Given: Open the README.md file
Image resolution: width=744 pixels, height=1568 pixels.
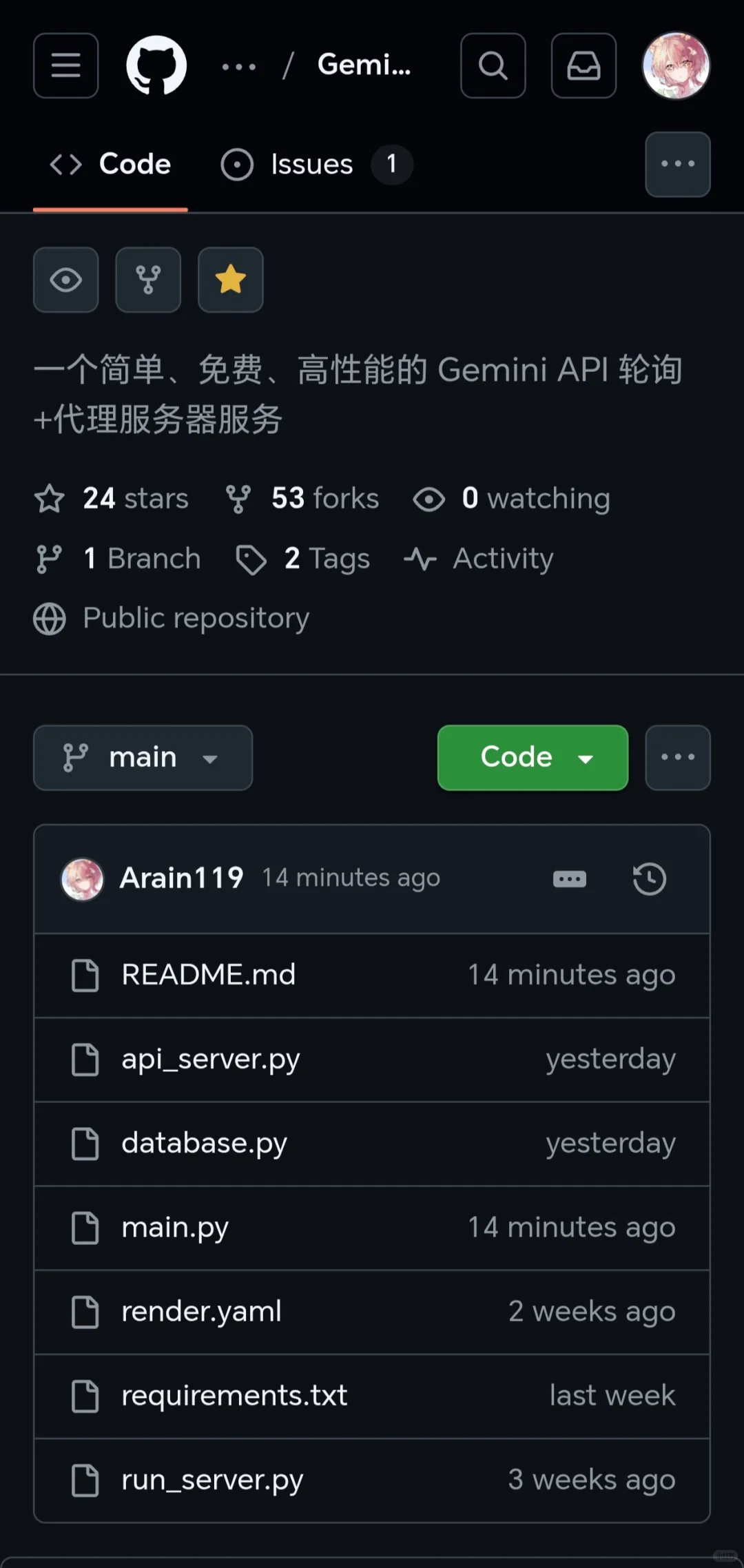Looking at the screenshot, I should 208,975.
